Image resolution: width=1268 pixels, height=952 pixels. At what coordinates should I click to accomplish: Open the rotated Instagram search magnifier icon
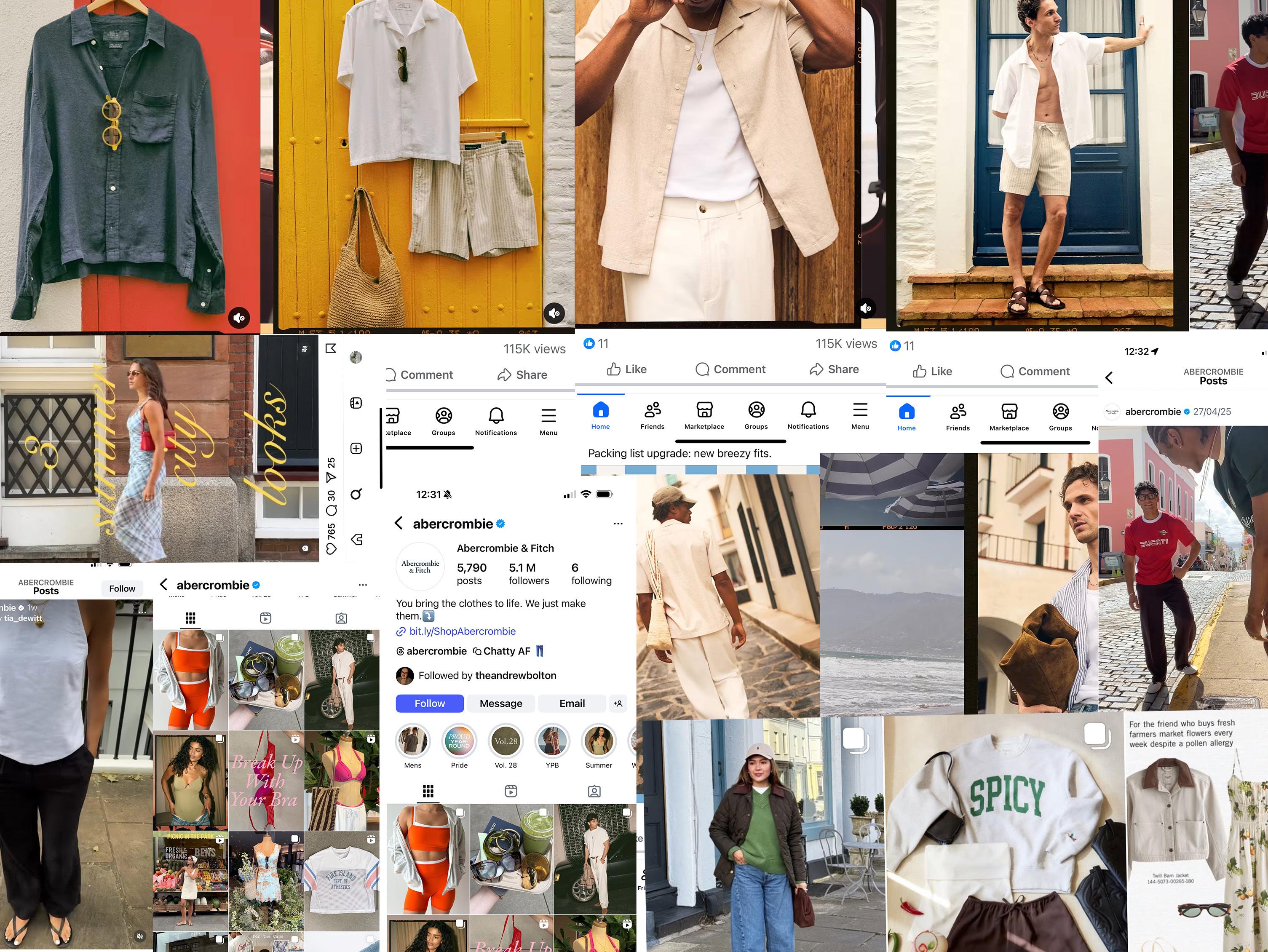pos(356,494)
